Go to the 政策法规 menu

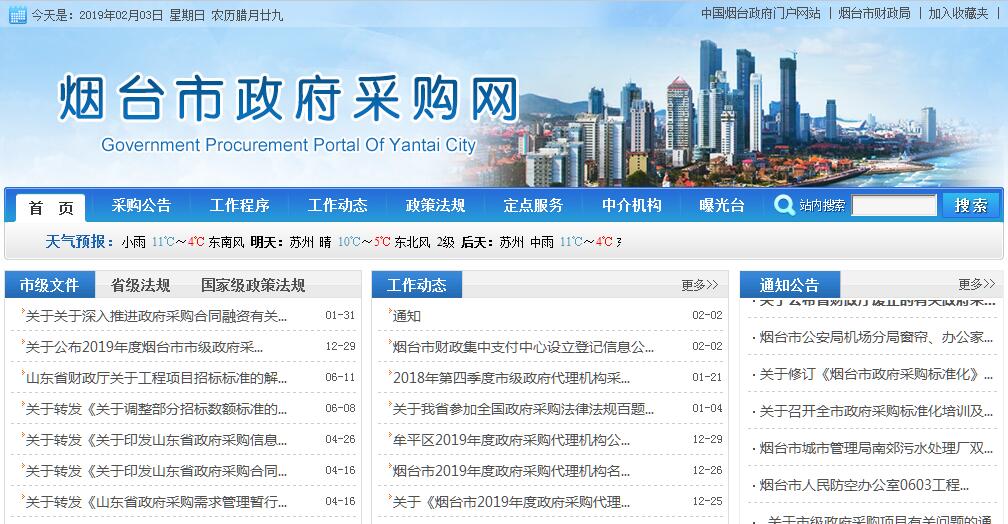point(435,206)
